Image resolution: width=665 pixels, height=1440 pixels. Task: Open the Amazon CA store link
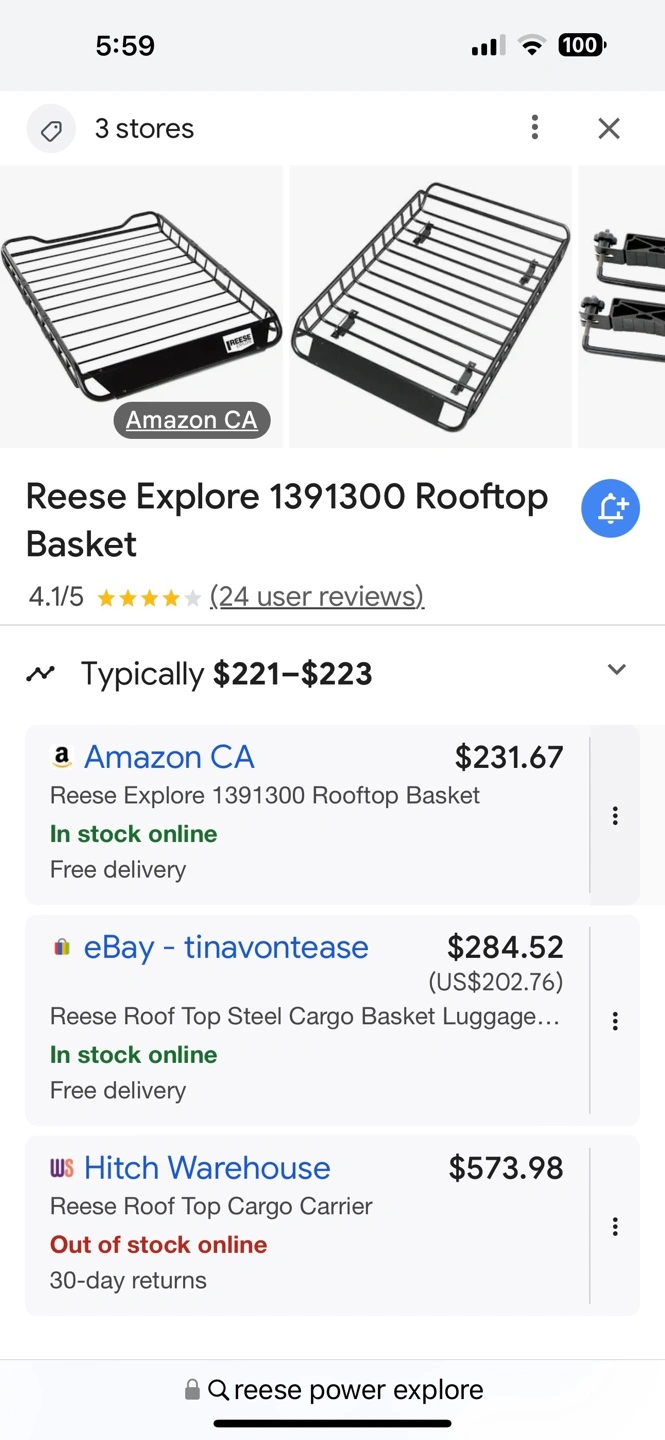[x=169, y=757]
